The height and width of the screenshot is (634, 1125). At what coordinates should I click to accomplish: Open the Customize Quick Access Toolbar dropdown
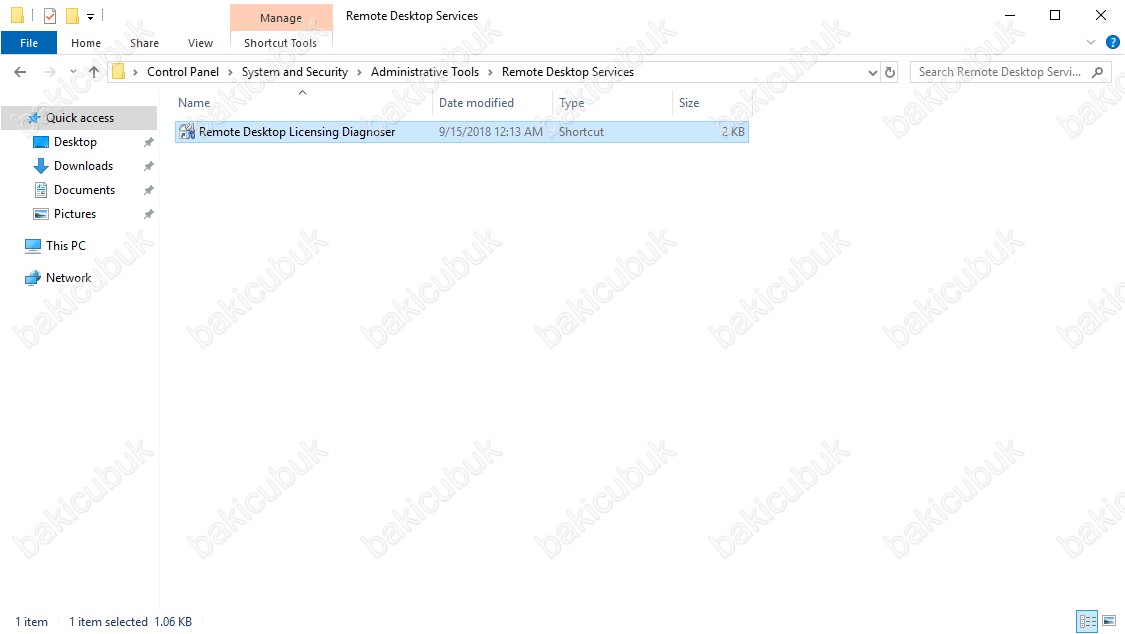click(90, 16)
